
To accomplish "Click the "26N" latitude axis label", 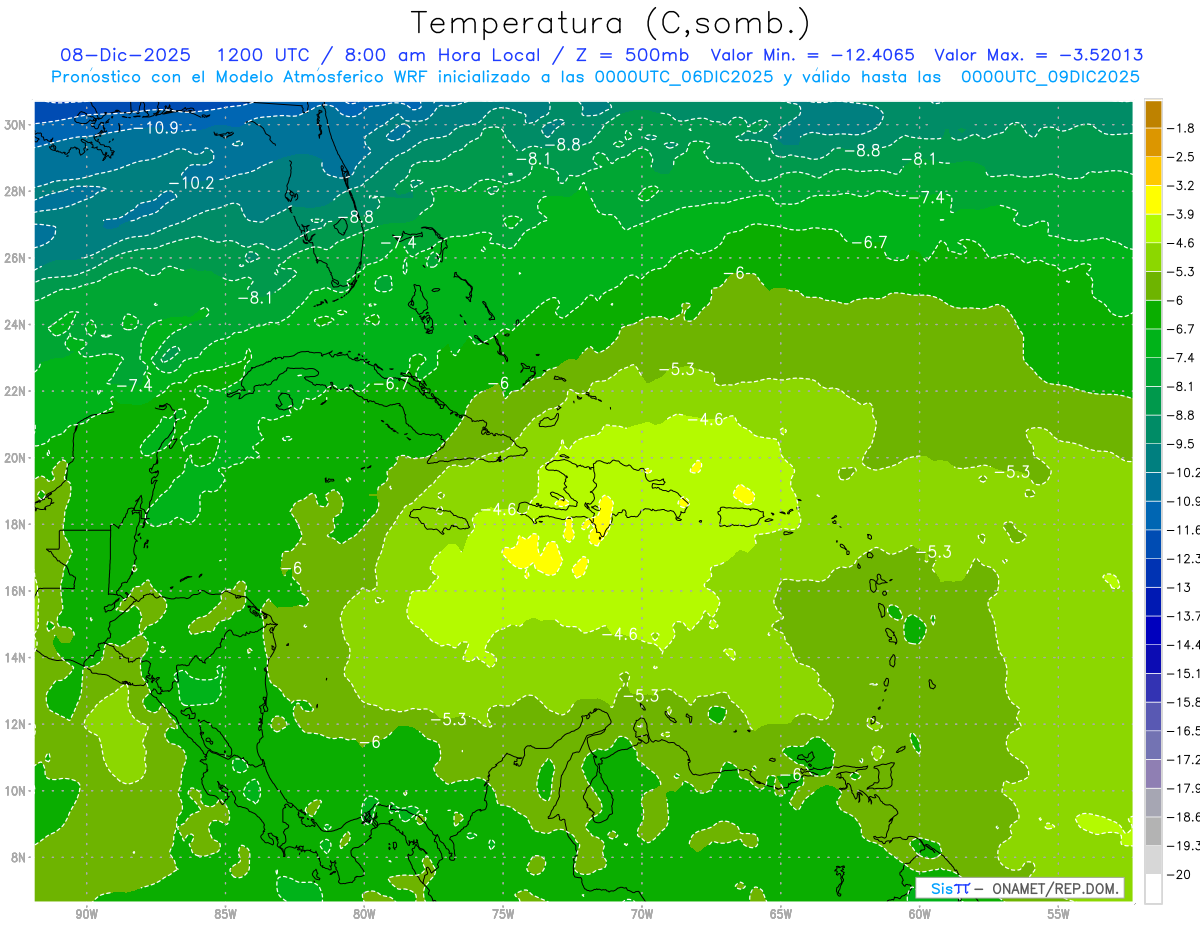I will click(x=16, y=258).
